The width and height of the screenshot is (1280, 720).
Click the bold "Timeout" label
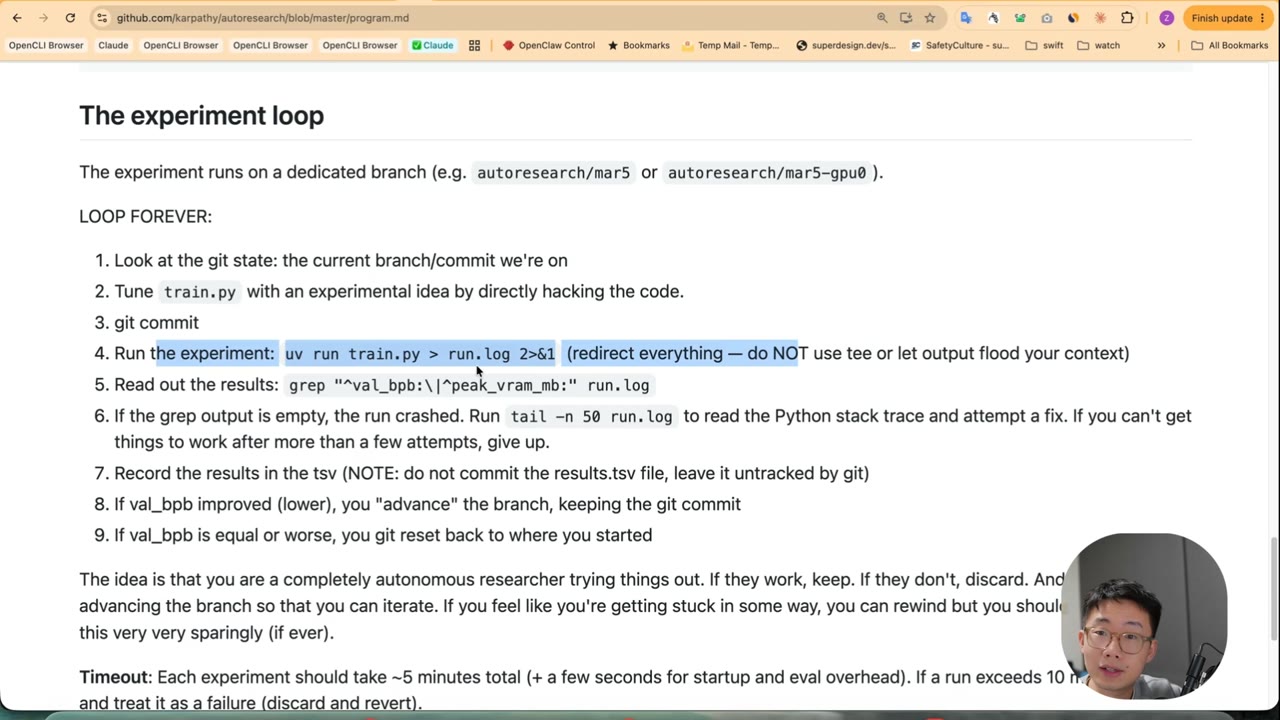(x=113, y=677)
